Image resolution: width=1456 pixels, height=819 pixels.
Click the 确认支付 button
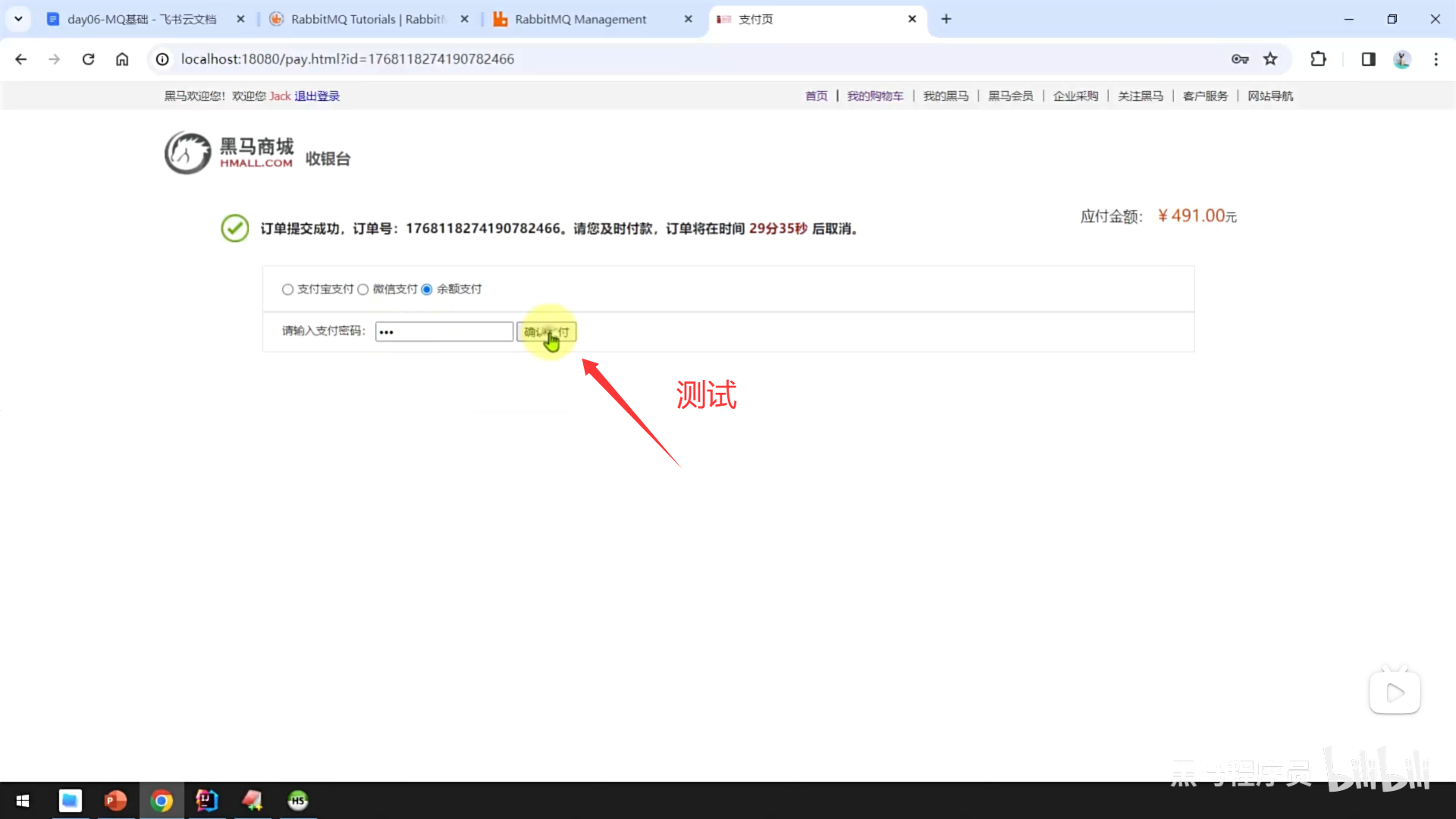(x=546, y=332)
